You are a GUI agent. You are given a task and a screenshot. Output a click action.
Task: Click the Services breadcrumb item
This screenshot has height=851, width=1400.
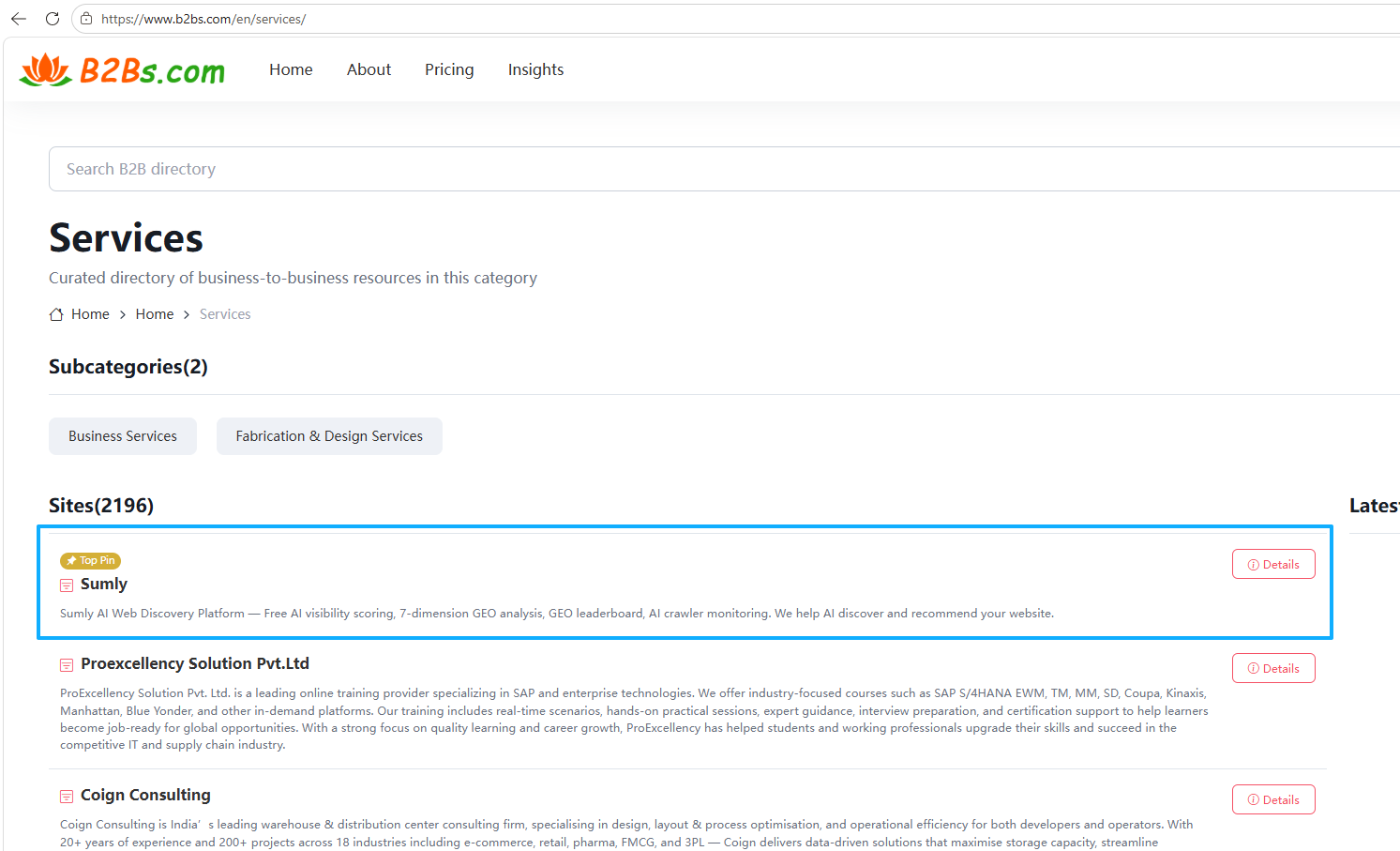click(x=225, y=314)
